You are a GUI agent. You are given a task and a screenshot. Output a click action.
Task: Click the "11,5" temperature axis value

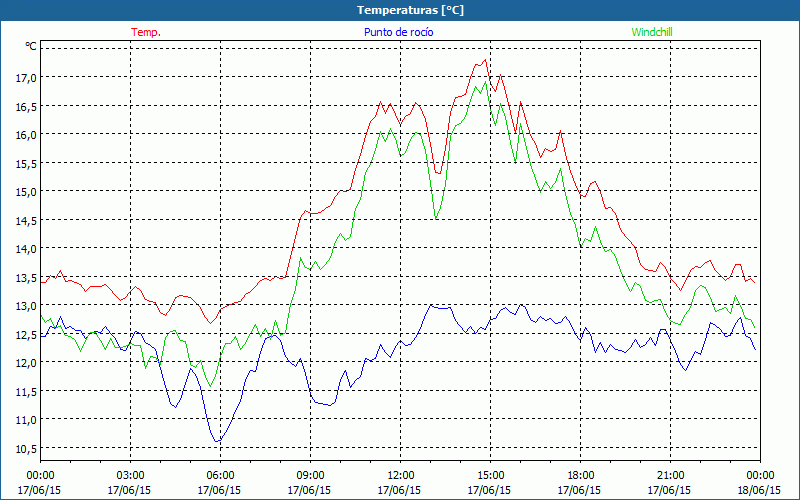[x=27, y=391]
